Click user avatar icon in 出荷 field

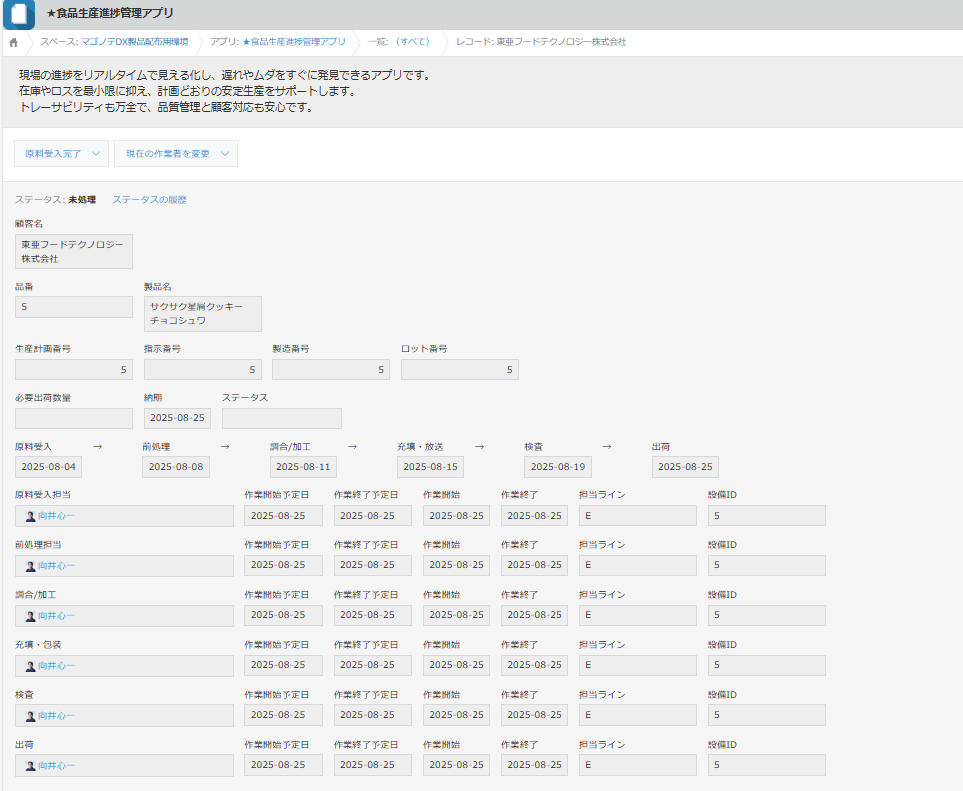click(30, 766)
